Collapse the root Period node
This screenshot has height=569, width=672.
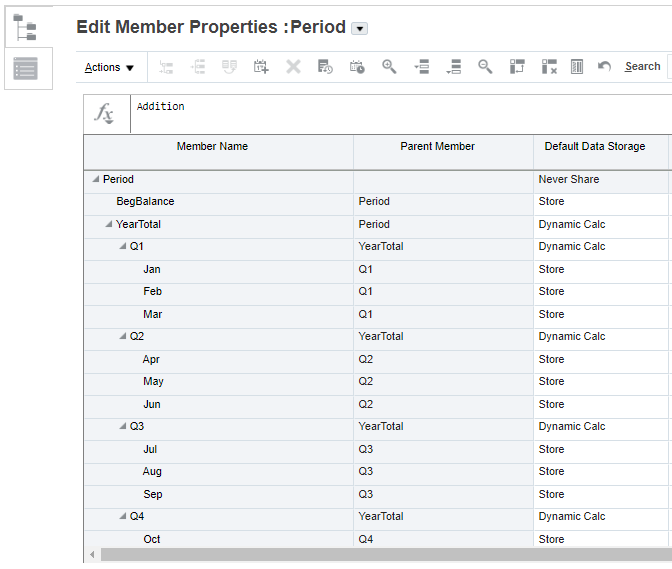click(x=96, y=180)
